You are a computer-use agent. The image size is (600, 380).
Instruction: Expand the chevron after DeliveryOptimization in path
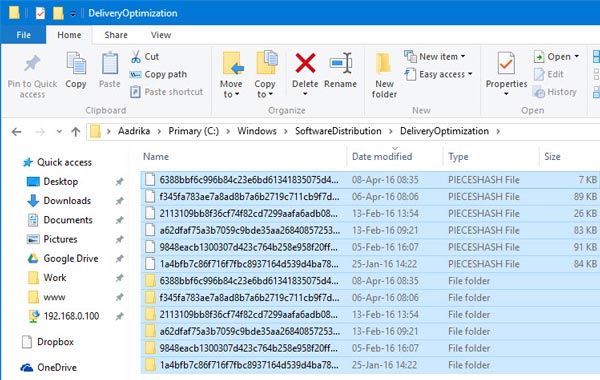click(x=498, y=132)
